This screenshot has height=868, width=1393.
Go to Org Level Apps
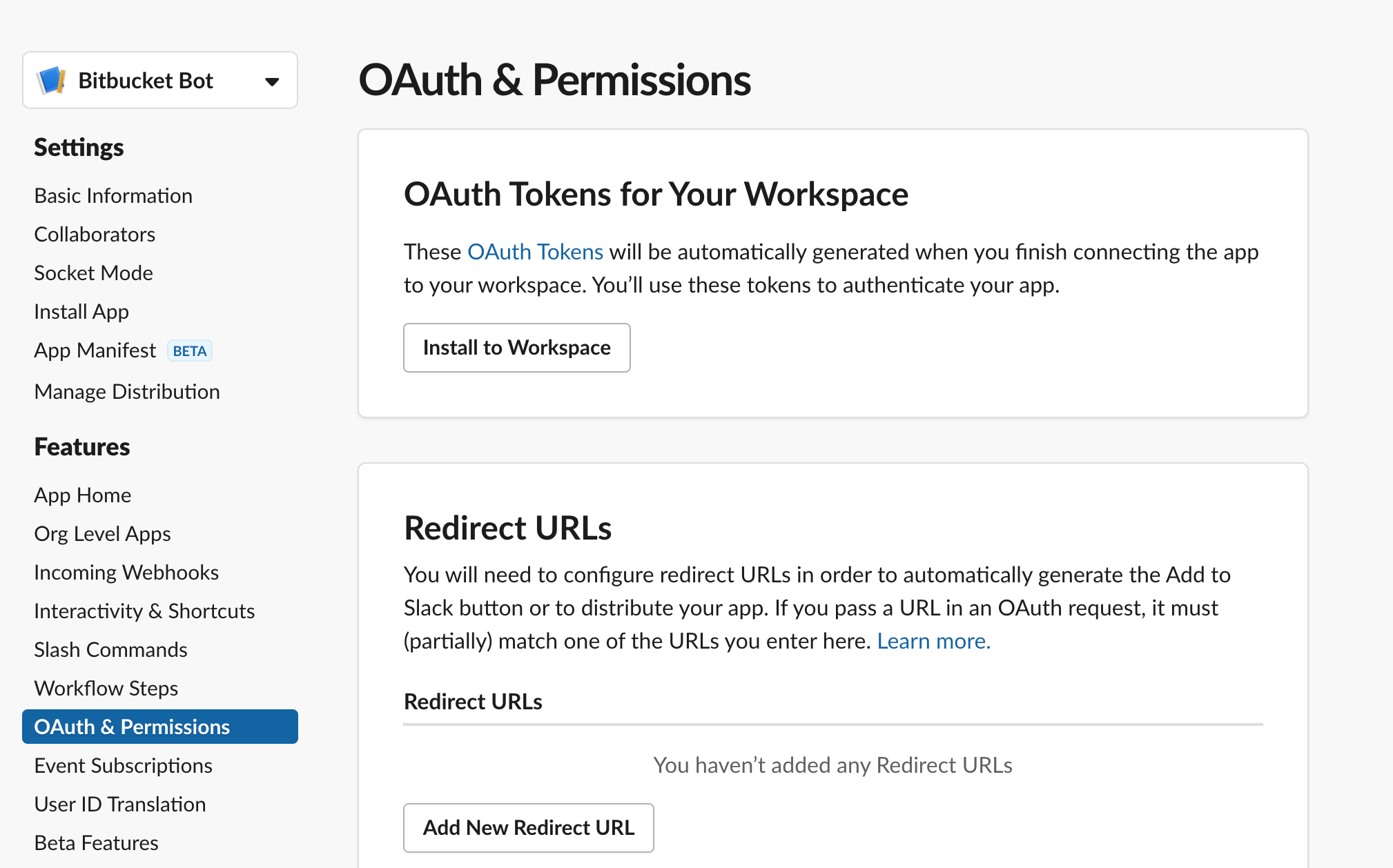click(102, 534)
